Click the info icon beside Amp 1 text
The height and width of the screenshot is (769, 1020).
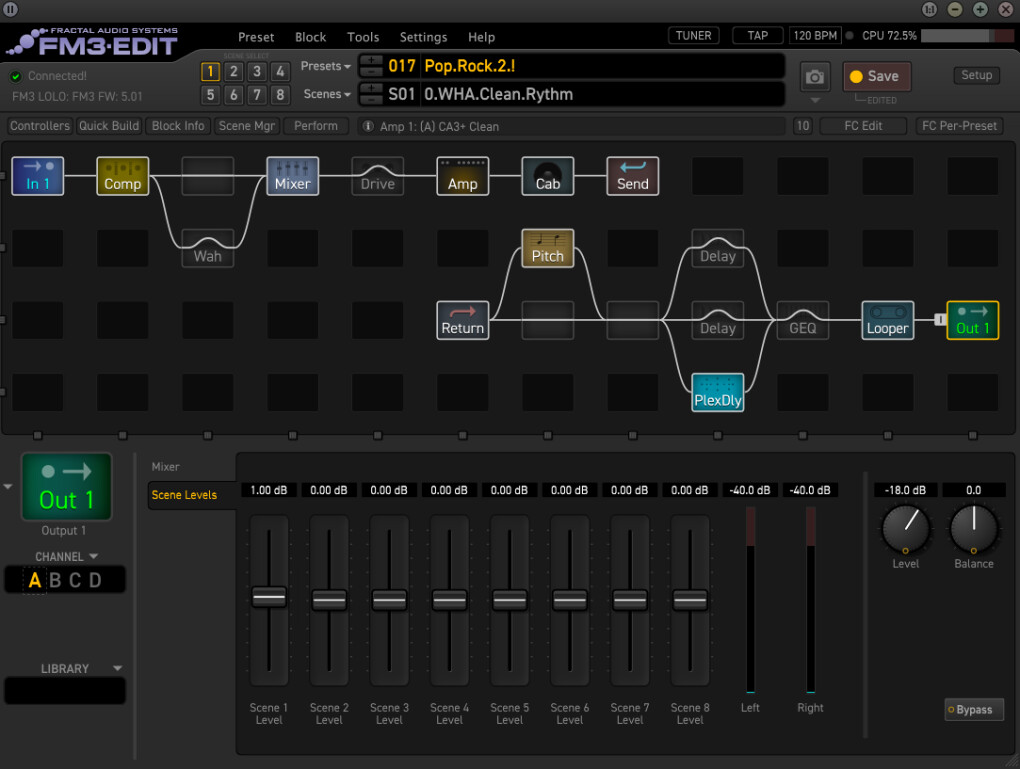click(368, 126)
